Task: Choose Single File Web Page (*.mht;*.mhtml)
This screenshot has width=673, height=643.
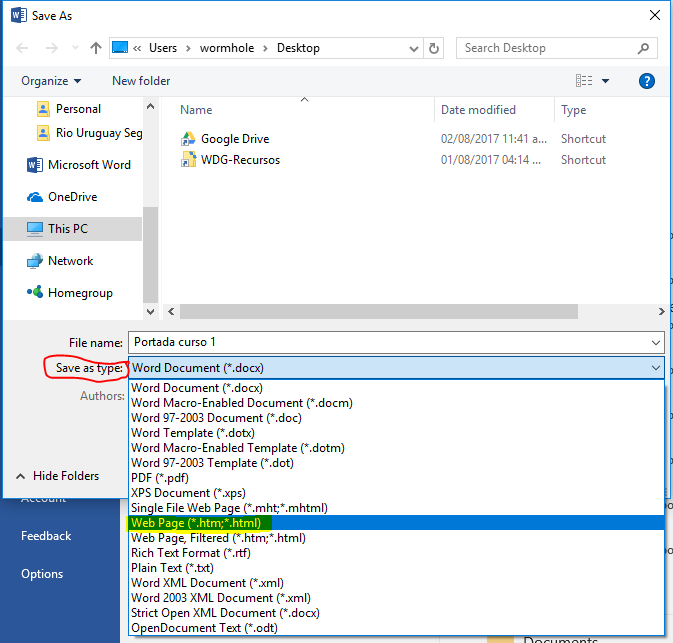Action: pyautogui.click(x=396, y=508)
